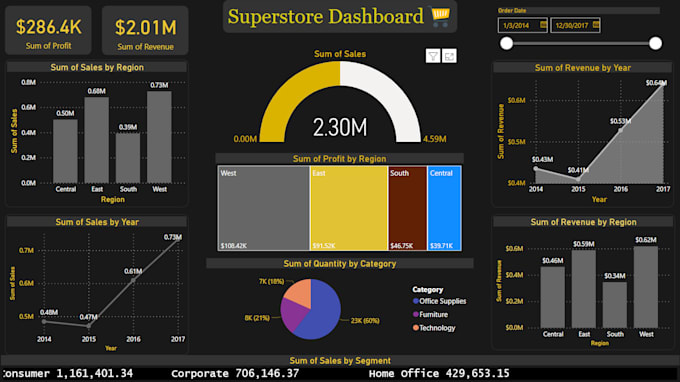This screenshot has height=382, width=680.
Task: Click the Superstore Dashboard heading
Action: point(325,16)
